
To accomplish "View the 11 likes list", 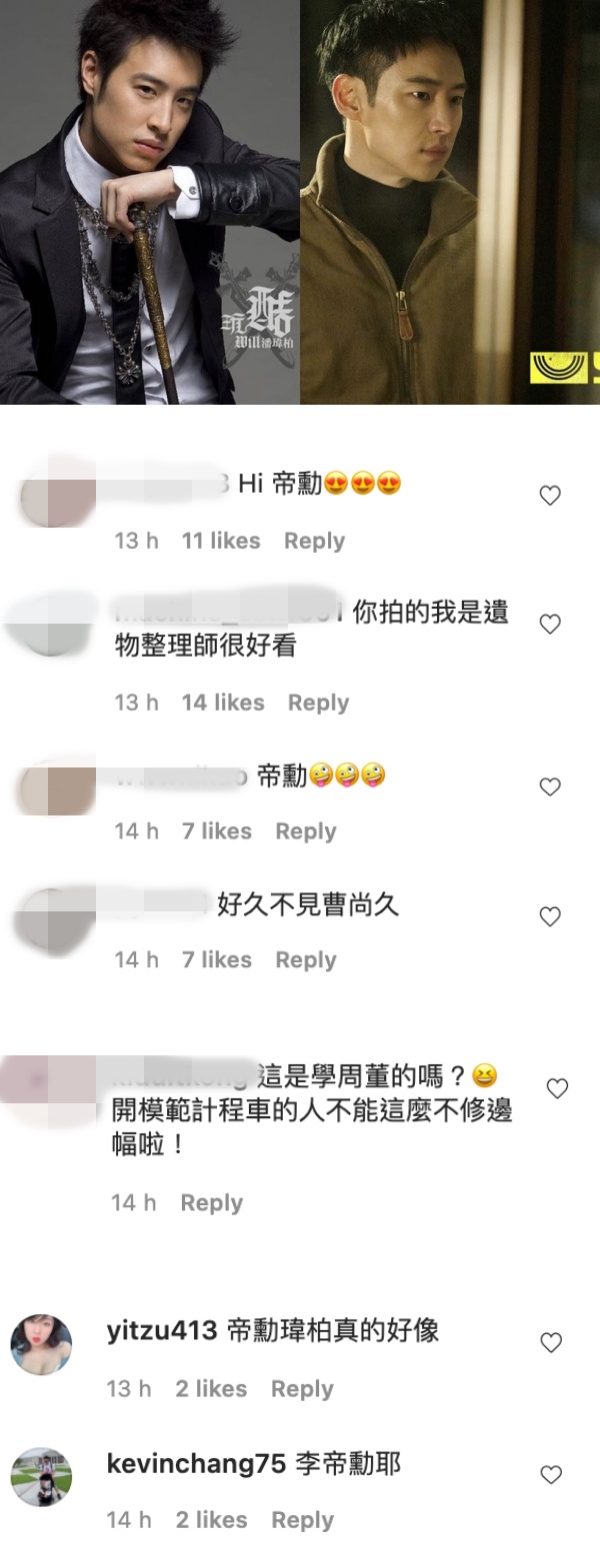I will 221,541.
